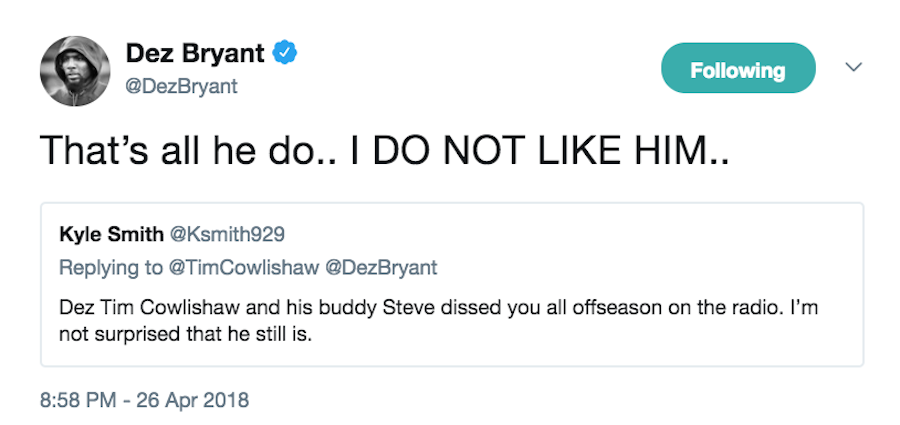Click the @DezBryant handle under the name

click(x=180, y=87)
